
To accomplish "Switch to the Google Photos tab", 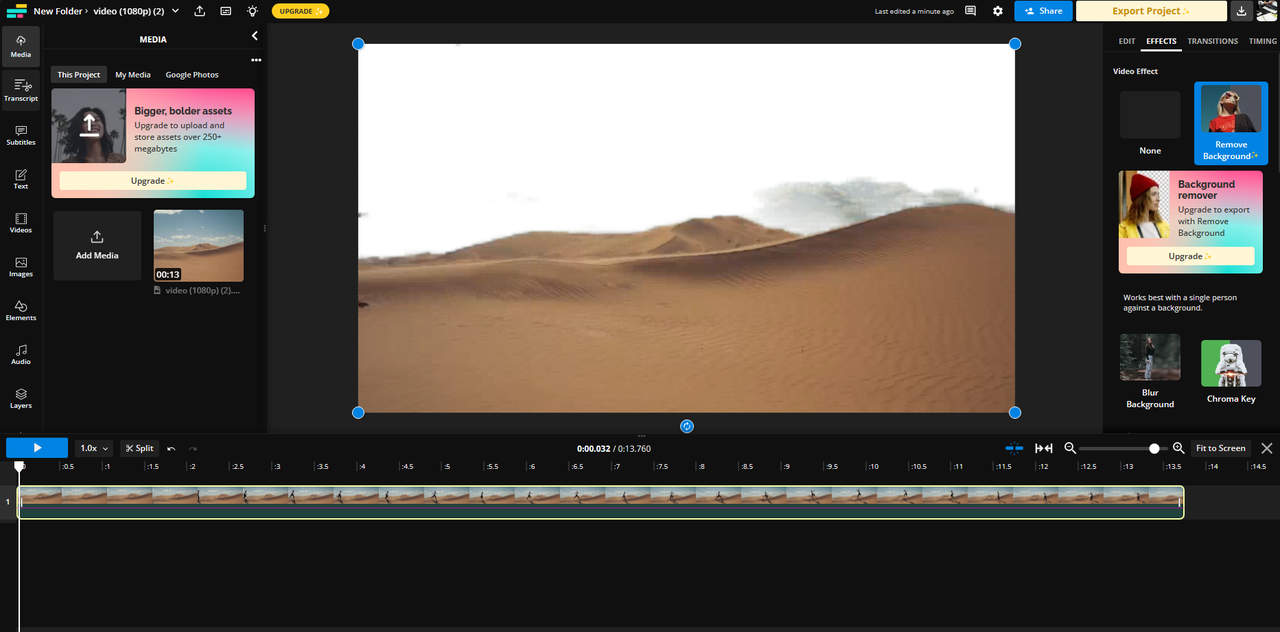I will (192, 75).
